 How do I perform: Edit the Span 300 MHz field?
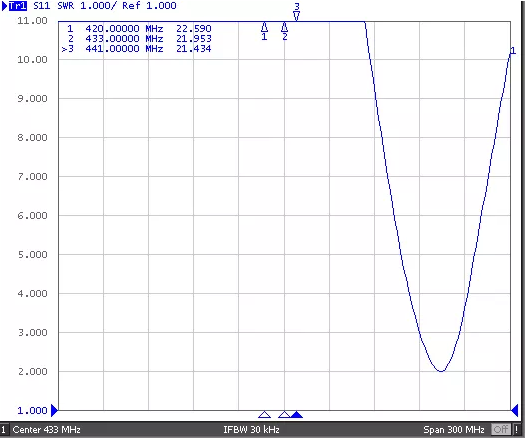click(x=454, y=430)
